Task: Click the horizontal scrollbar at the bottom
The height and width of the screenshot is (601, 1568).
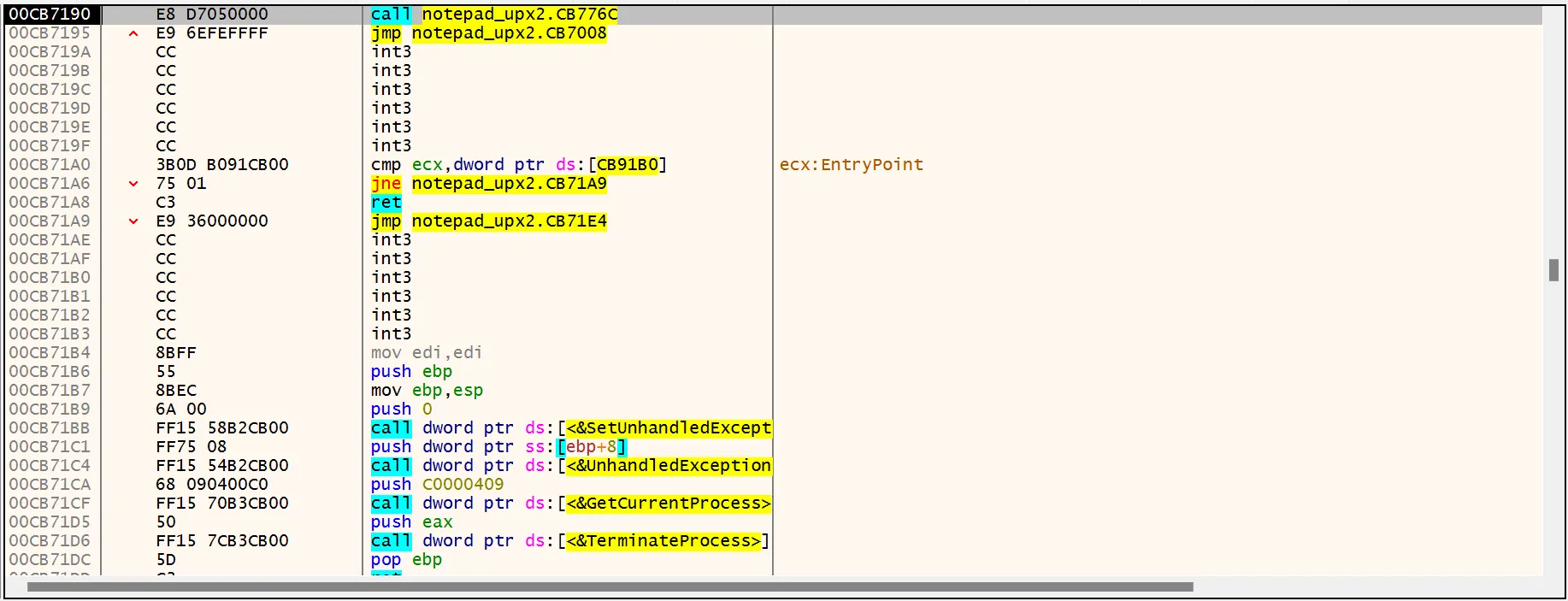Action: [610, 587]
